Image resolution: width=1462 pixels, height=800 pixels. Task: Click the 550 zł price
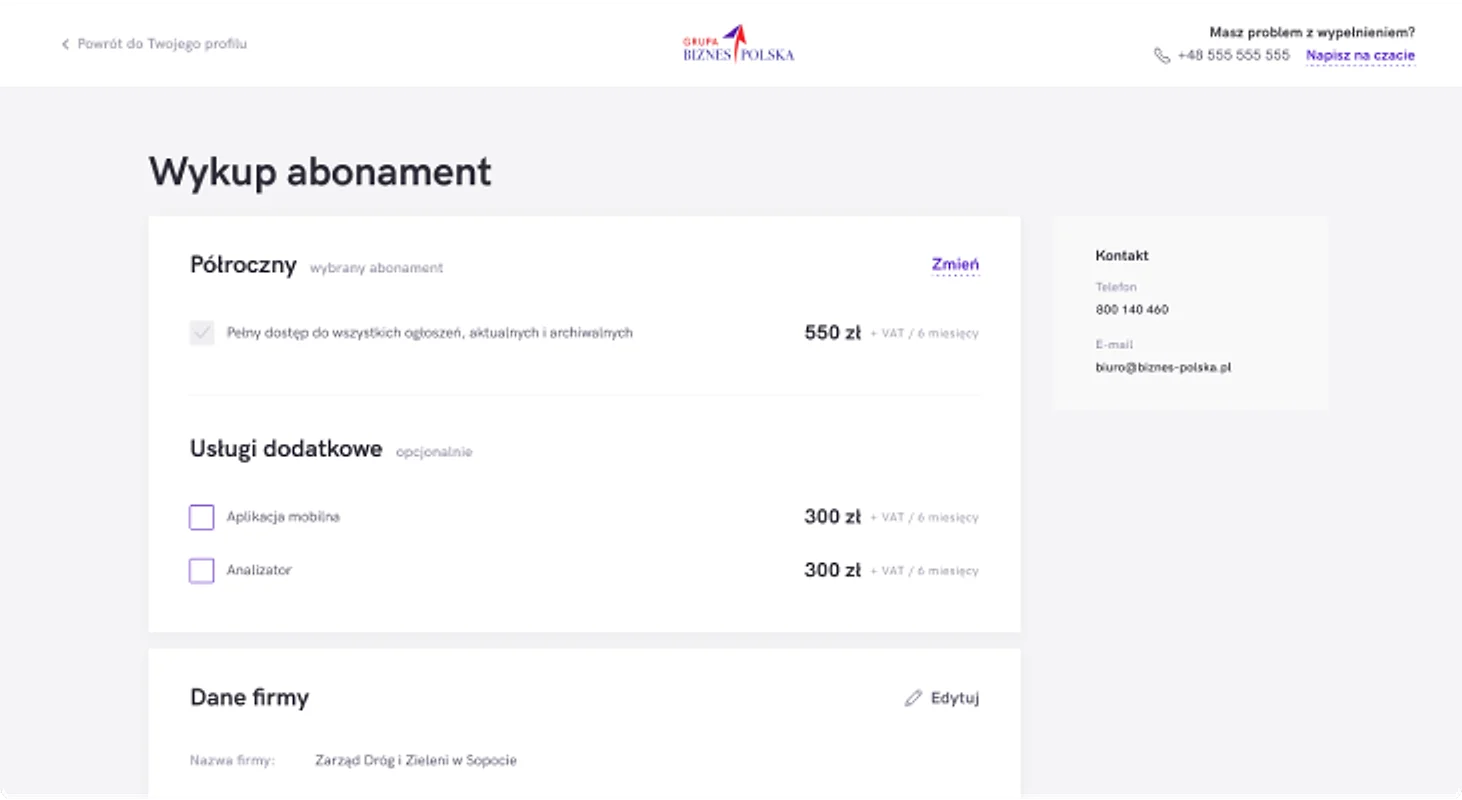[832, 333]
